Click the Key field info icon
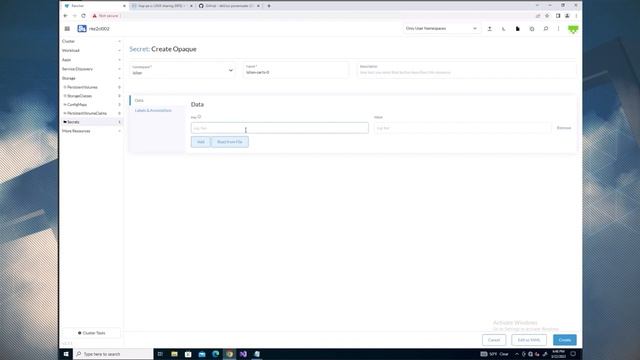This screenshot has height=360, width=640. click(x=199, y=117)
